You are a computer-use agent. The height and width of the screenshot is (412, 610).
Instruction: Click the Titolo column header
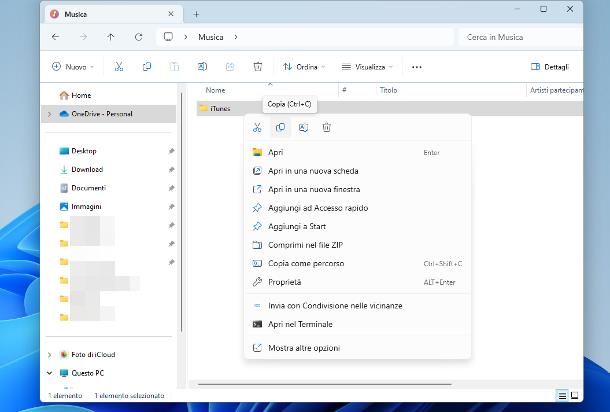point(450,90)
